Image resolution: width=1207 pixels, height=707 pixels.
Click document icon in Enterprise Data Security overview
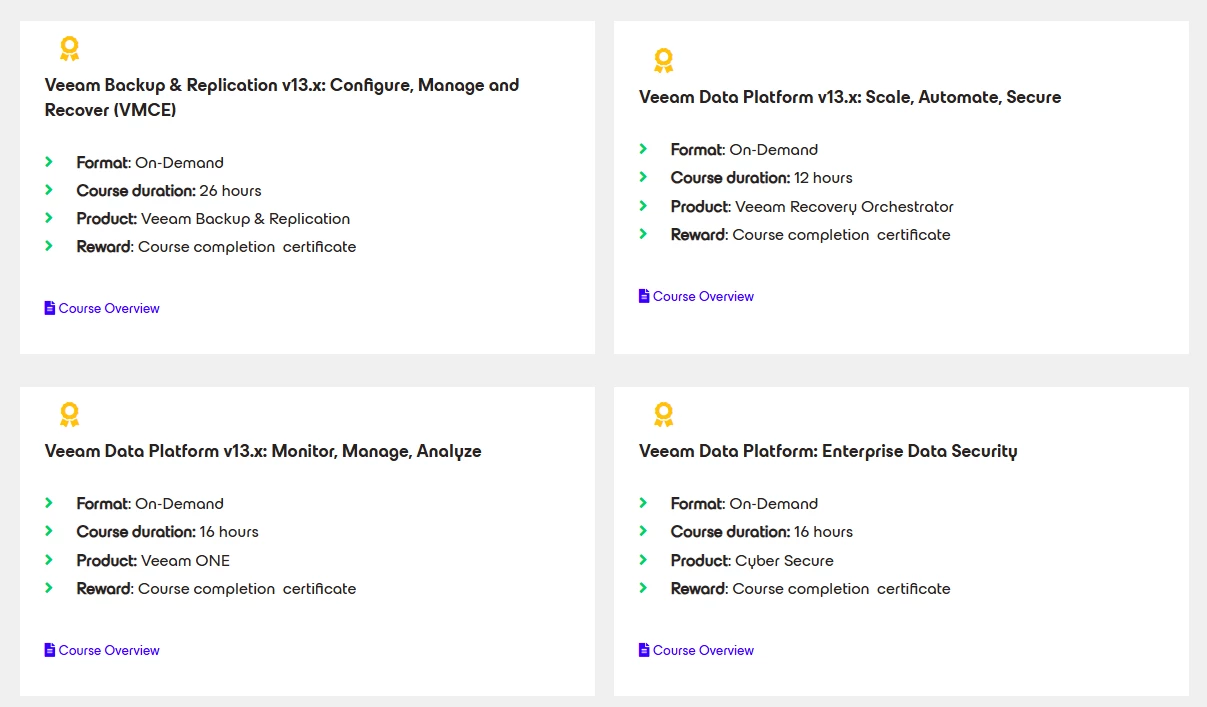[x=644, y=650]
